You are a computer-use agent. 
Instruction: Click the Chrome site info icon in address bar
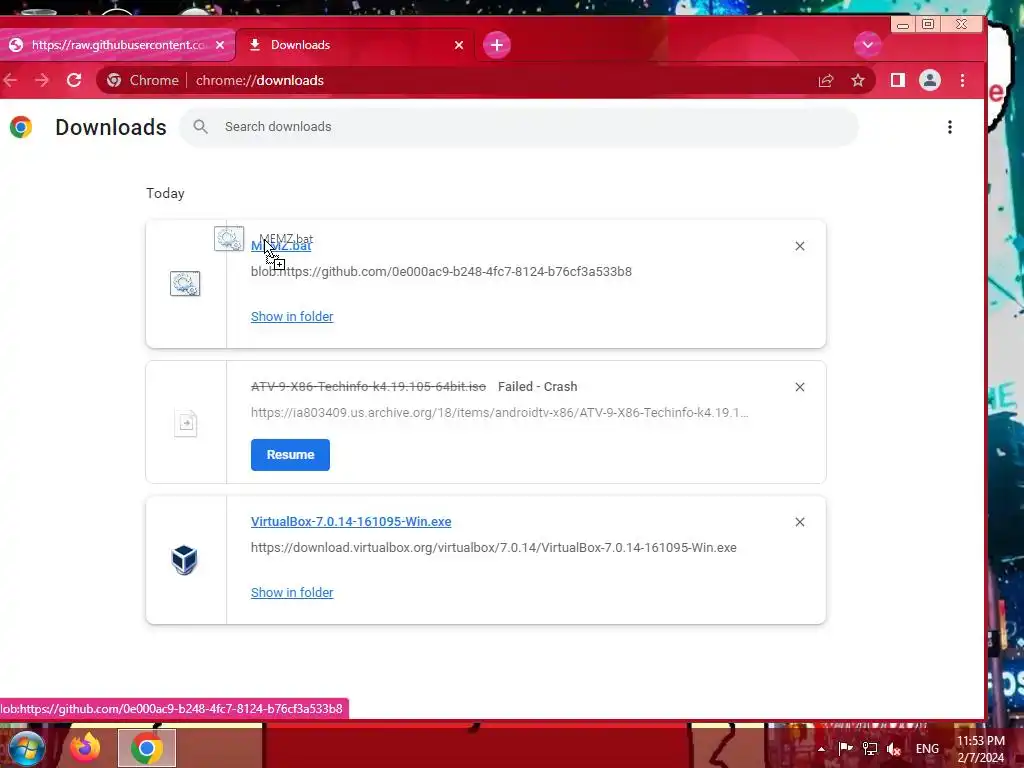(114, 80)
